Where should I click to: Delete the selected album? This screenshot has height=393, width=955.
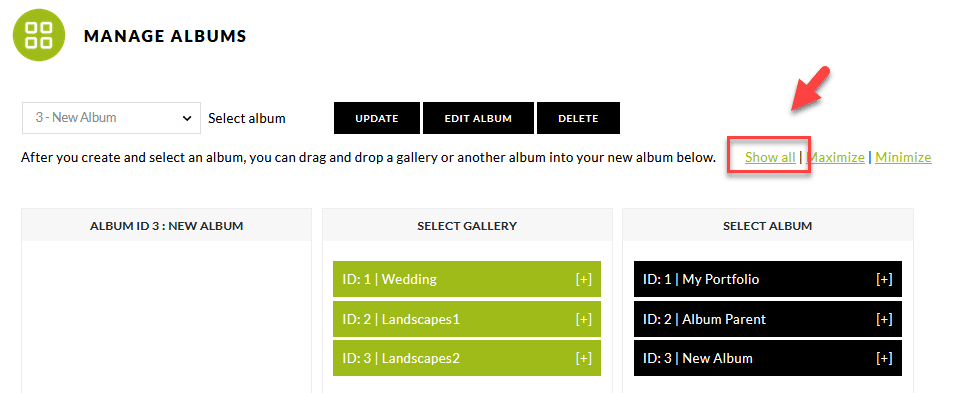click(578, 118)
